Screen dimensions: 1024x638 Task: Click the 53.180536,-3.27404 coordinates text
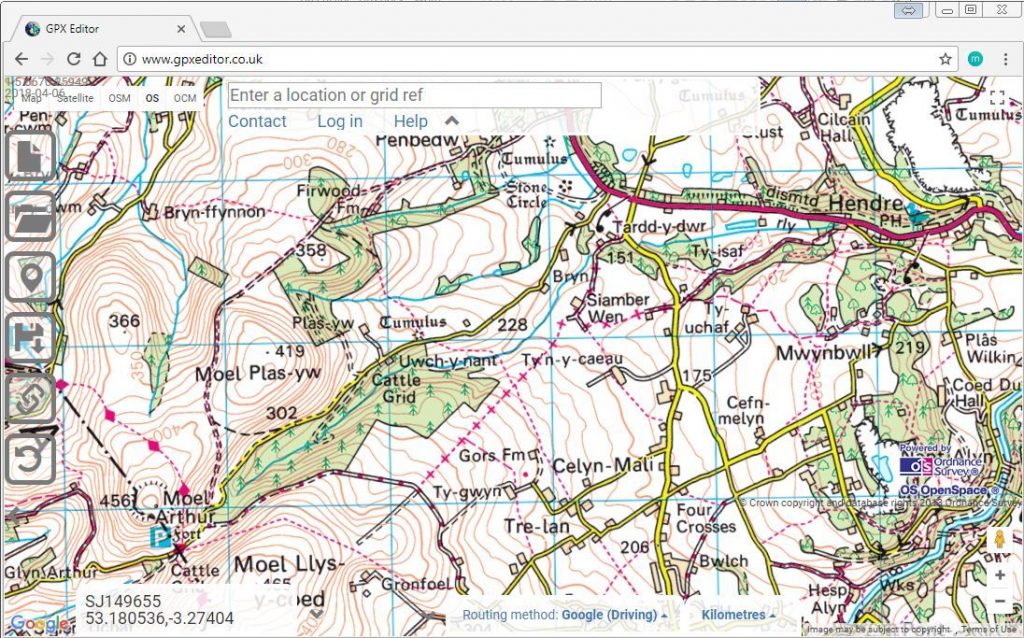tap(159, 618)
